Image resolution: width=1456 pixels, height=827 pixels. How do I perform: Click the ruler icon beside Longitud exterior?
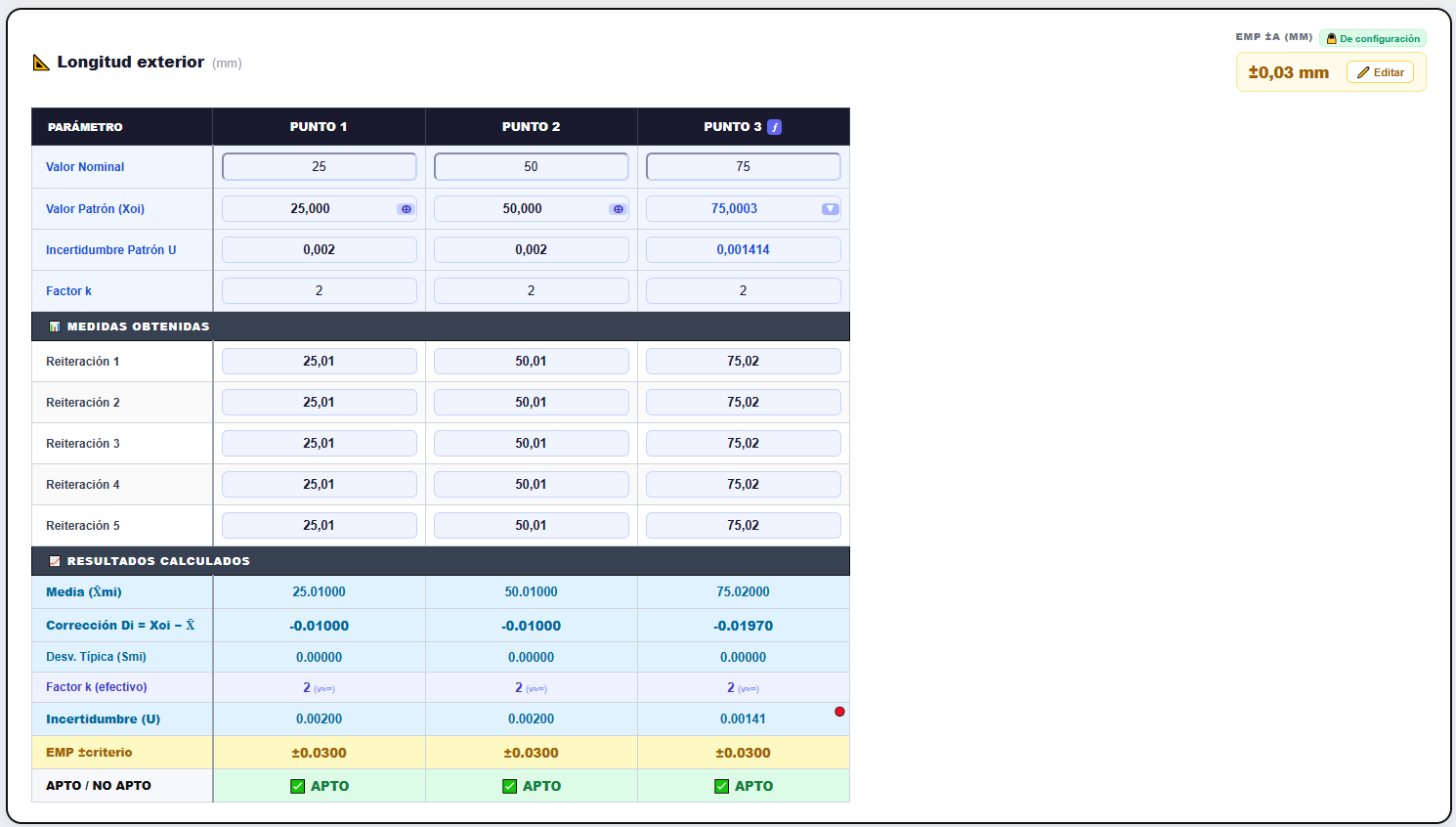click(41, 63)
